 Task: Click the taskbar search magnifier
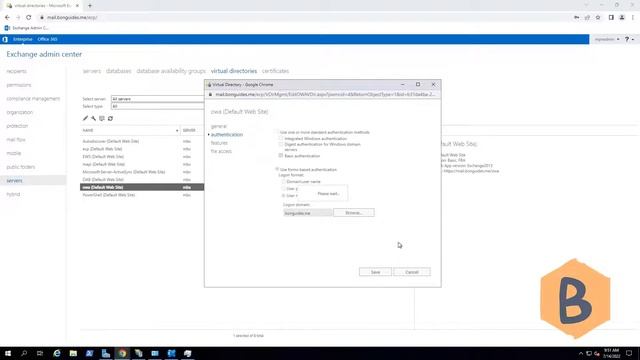tap(24, 353)
